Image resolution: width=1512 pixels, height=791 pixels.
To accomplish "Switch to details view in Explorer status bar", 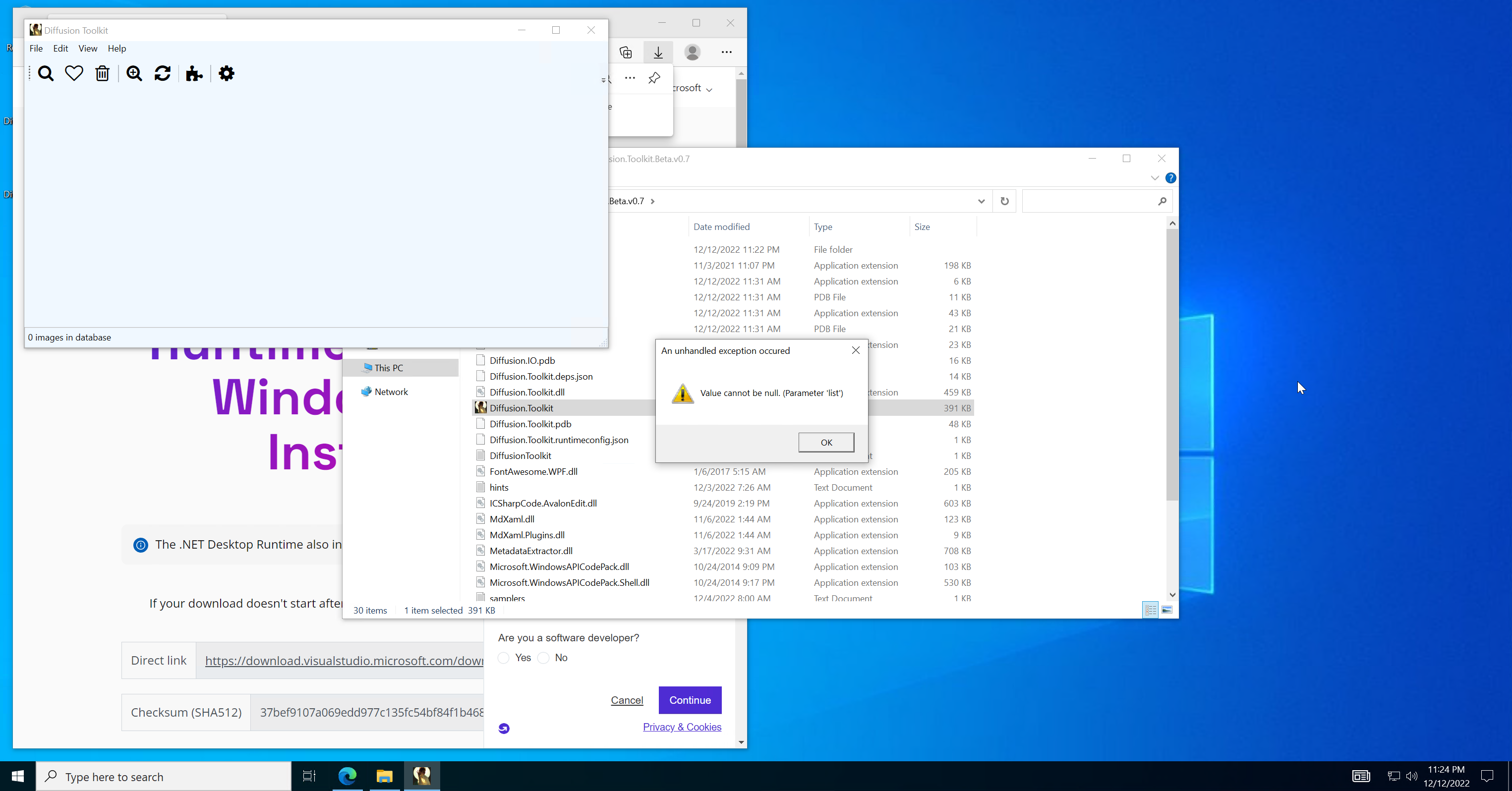I will coord(1151,610).
